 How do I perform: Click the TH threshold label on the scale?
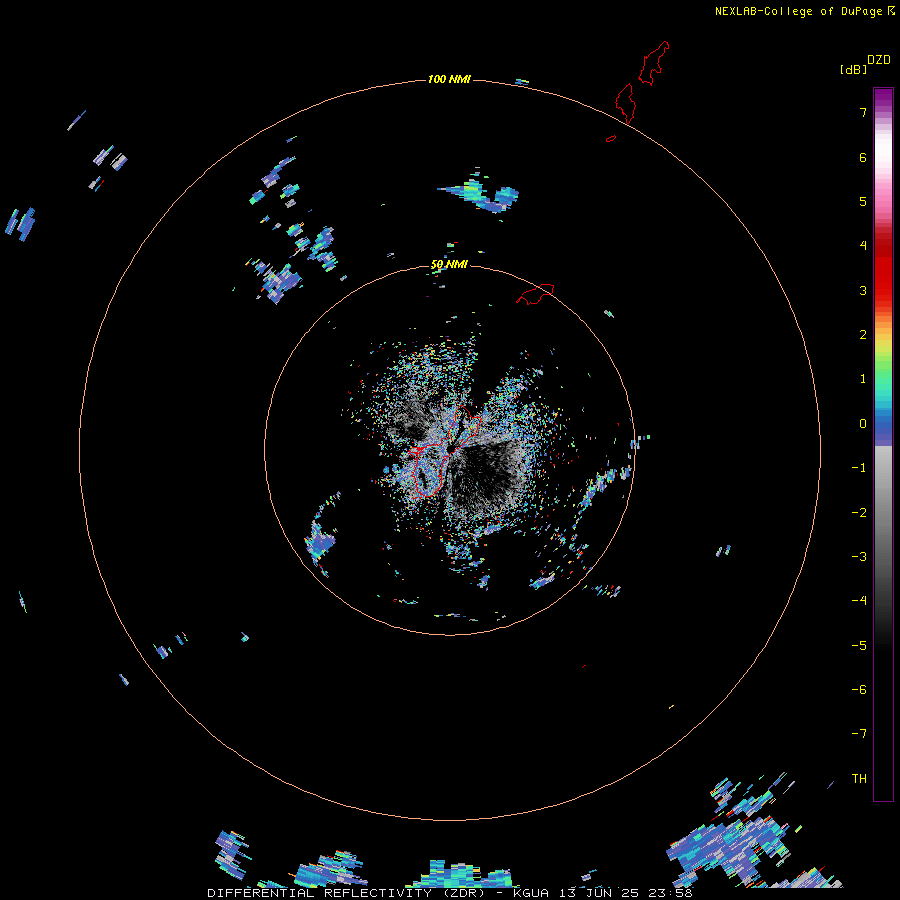tap(859, 779)
